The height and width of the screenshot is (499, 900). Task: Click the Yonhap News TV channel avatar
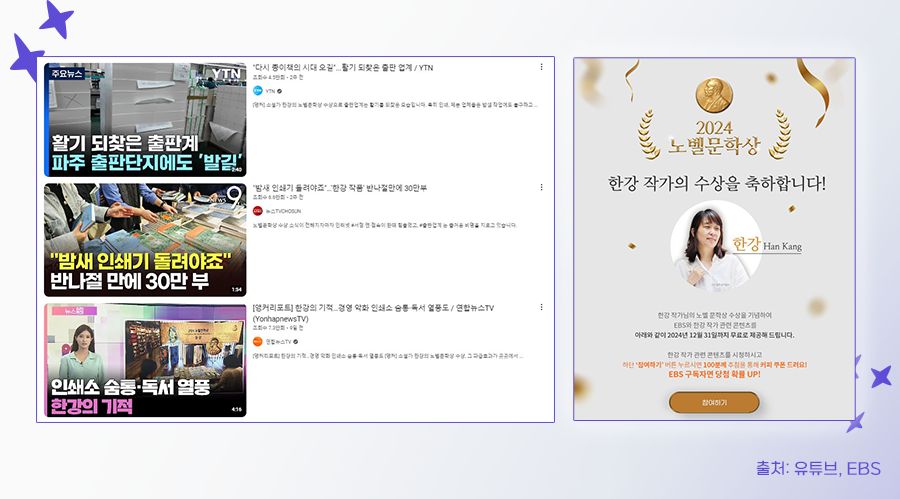258,342
